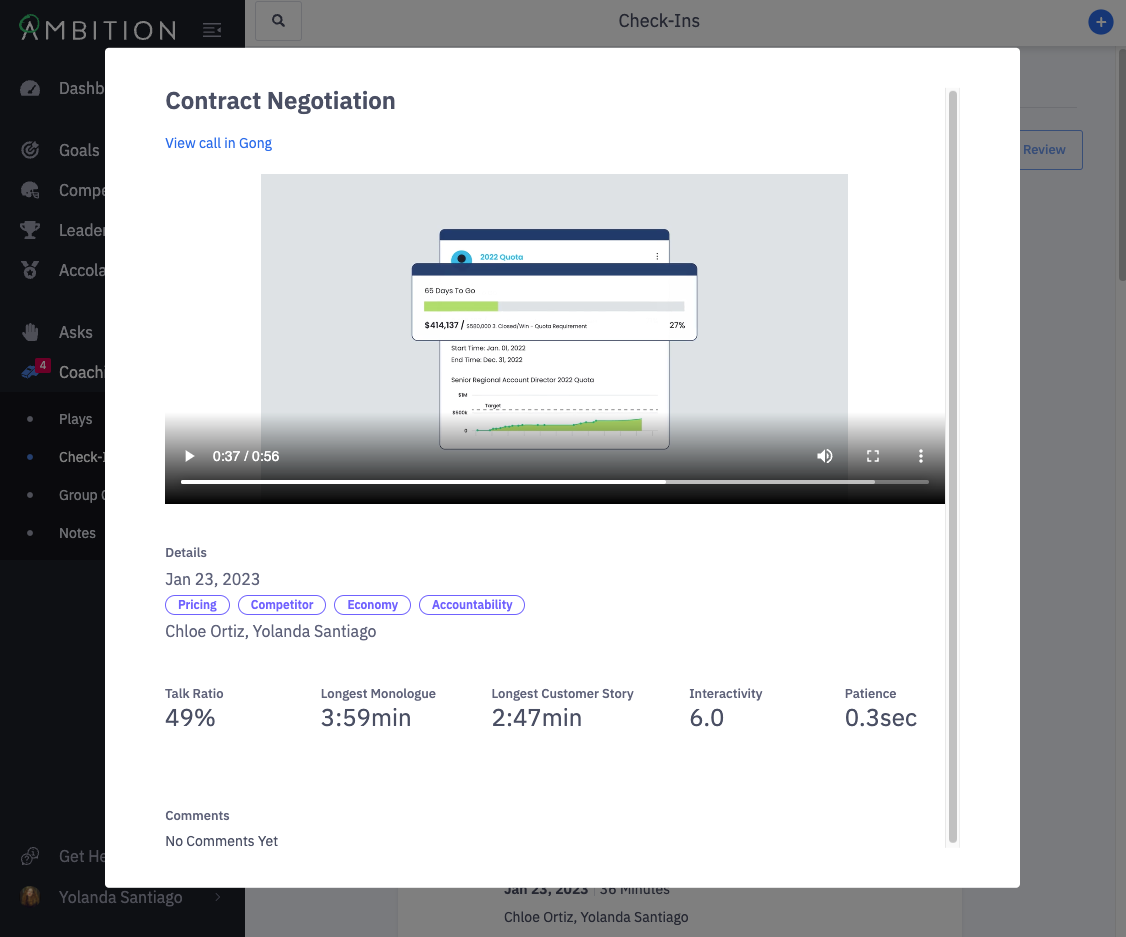Viewport: 1126px width, 937px height.
Task: Click the modal vertical scrollbar
Action: click(x=953, y=467)
